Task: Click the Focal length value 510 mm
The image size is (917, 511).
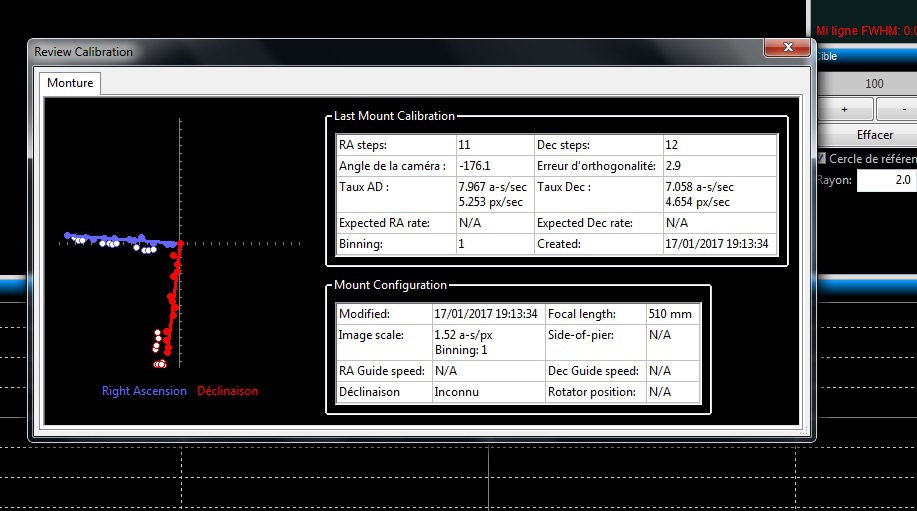Action: coord(670,314)
